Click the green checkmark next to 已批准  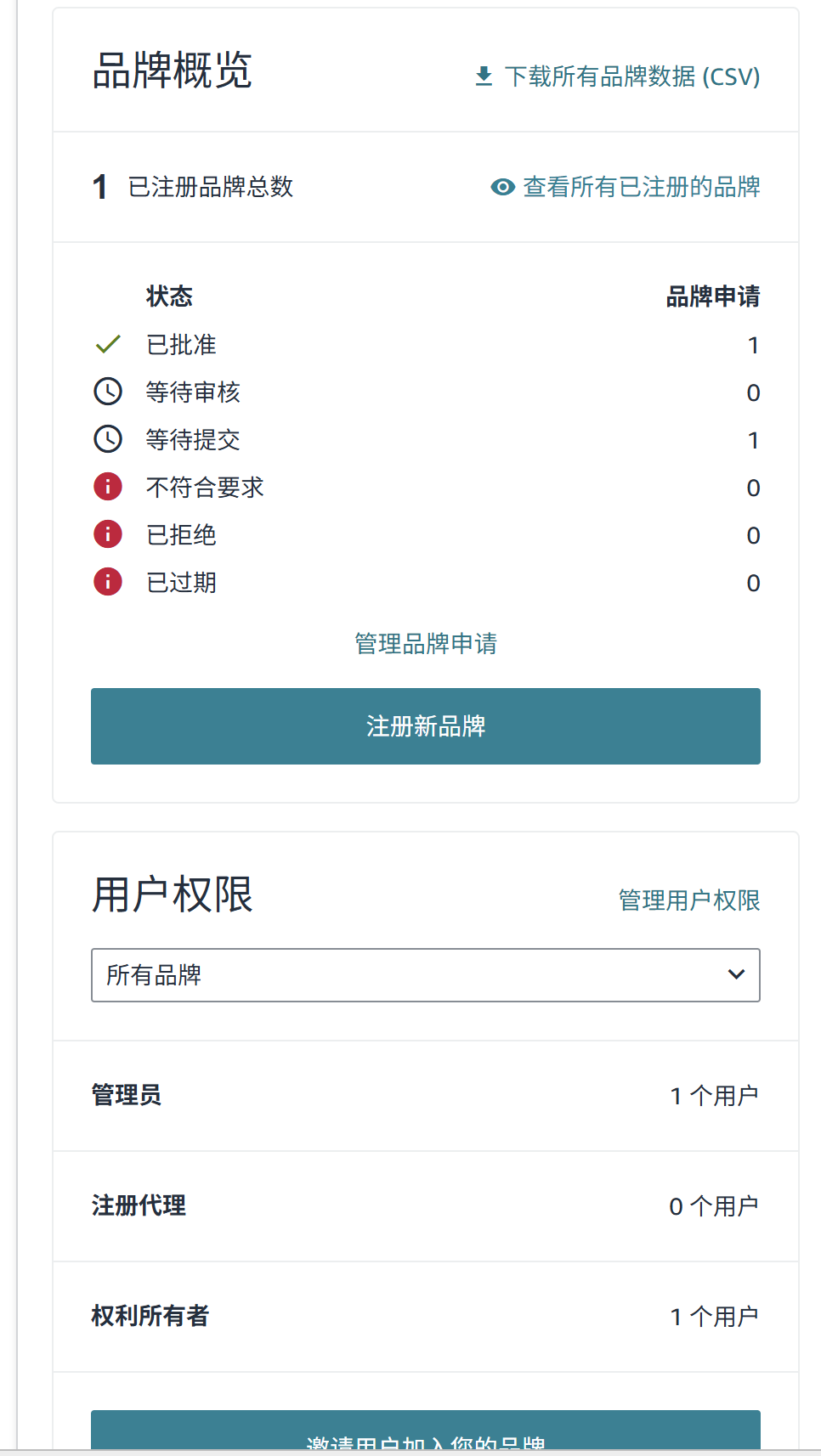[108, 345]
